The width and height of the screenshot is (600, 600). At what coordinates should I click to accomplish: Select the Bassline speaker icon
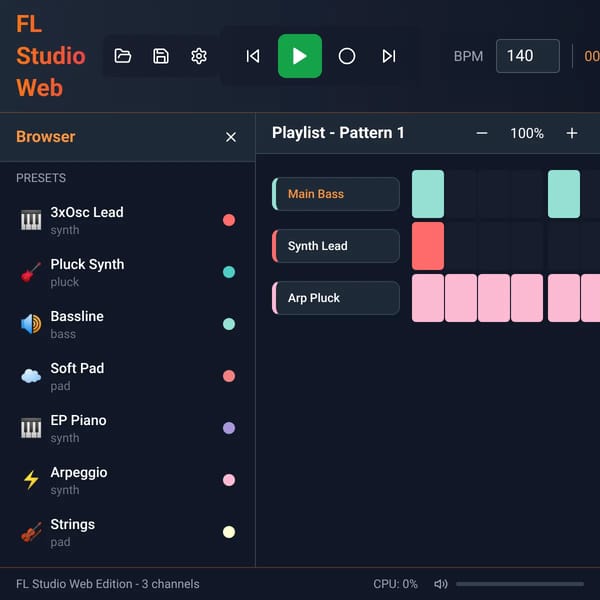(x=31, y=324)
